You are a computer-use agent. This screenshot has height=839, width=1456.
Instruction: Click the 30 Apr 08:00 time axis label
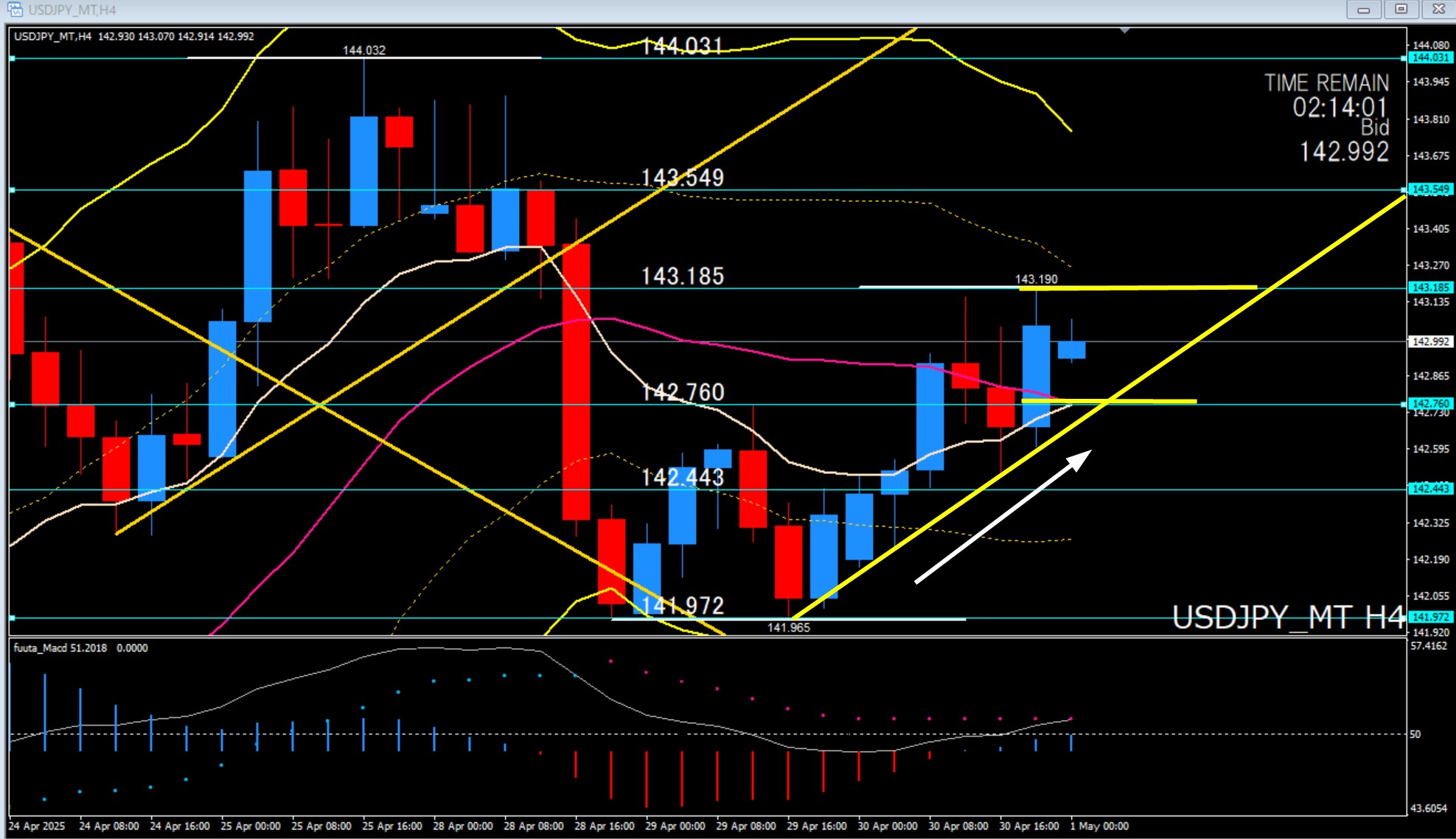point(958,826)
